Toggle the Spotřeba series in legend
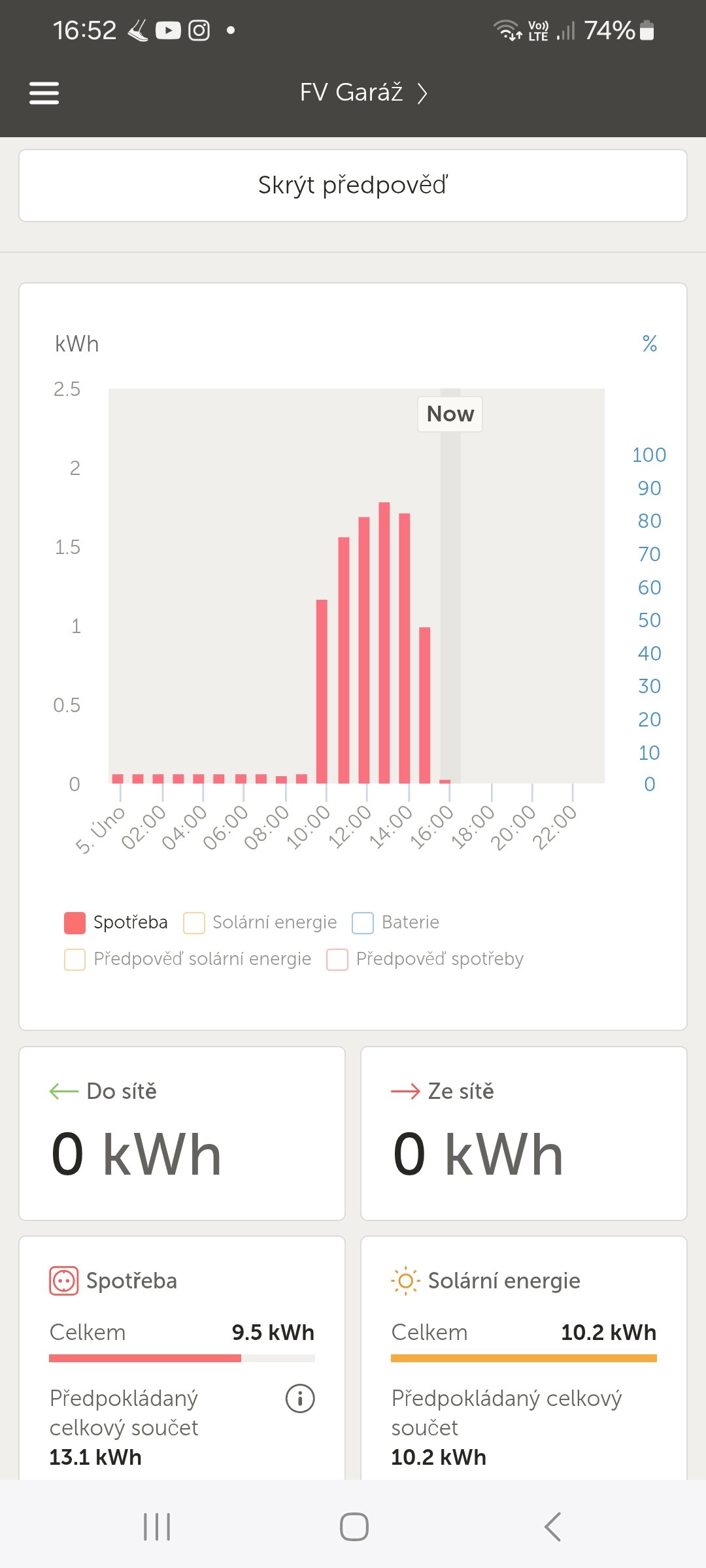This screenshot has width=706, height=1568. tap(75, 923)
